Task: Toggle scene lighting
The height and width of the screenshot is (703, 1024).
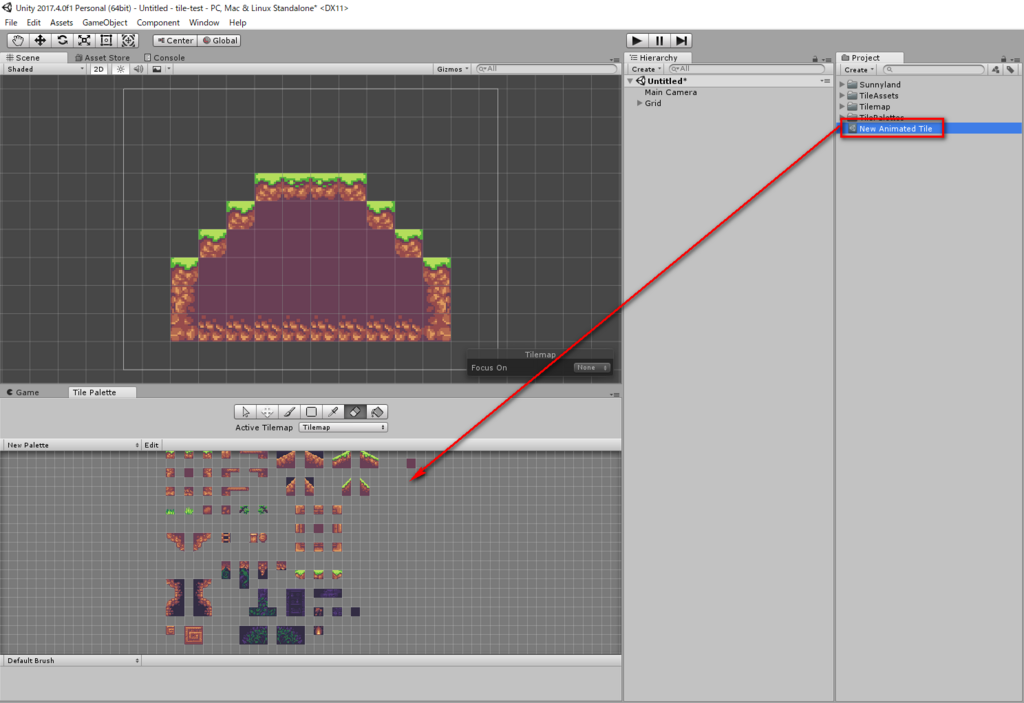Action: coord(120,69)
